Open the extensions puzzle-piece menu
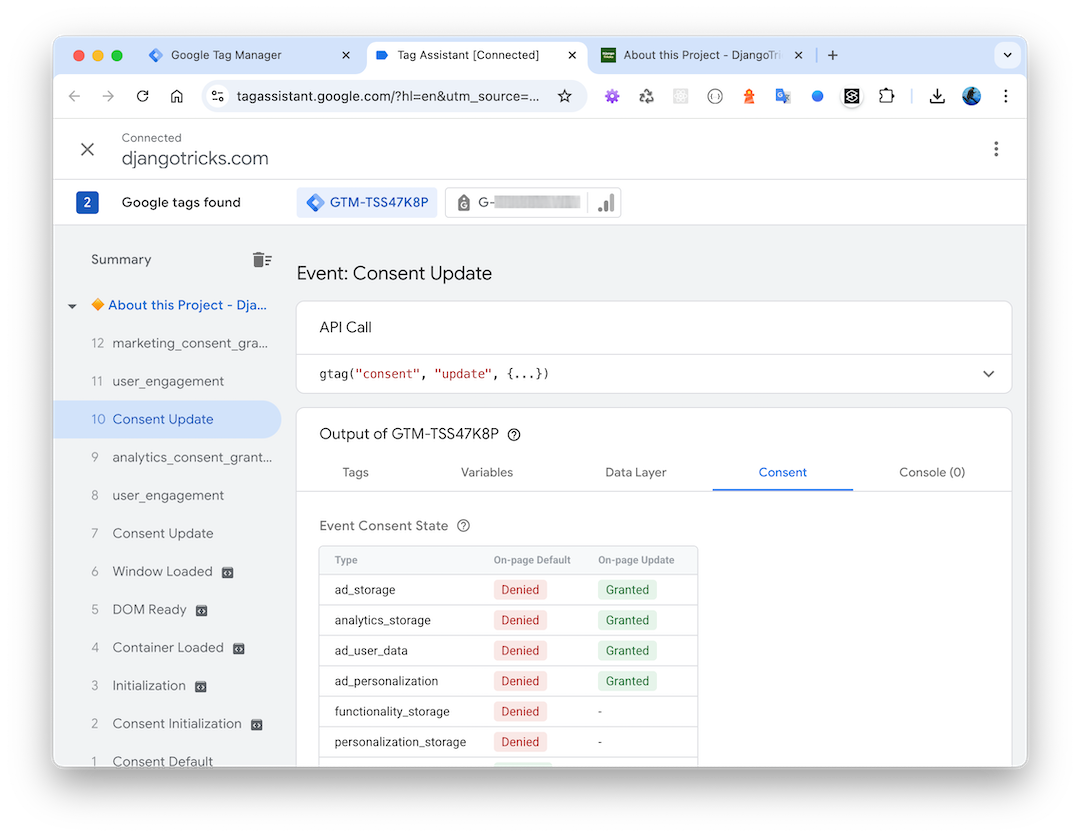Screen dimensions: 1080x837 pyautogui.click(x=886, y=96)
